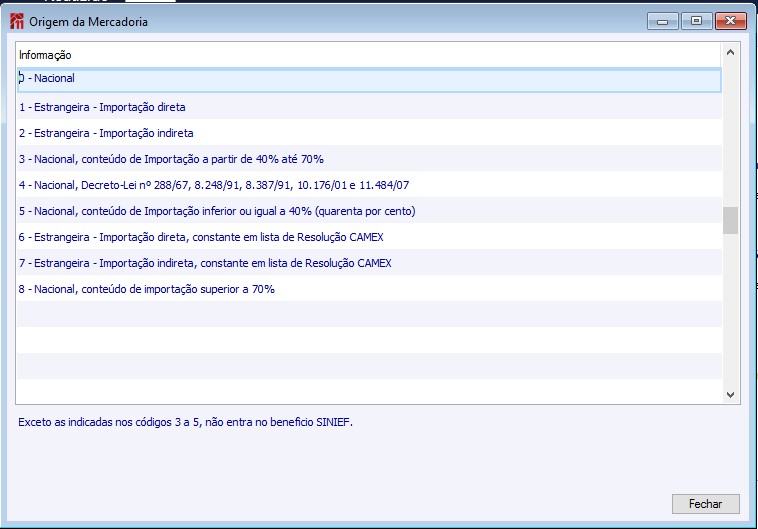
Task: Select row 6 Importação direta Resolução CAMEX
Action: [x=369, y=237]
